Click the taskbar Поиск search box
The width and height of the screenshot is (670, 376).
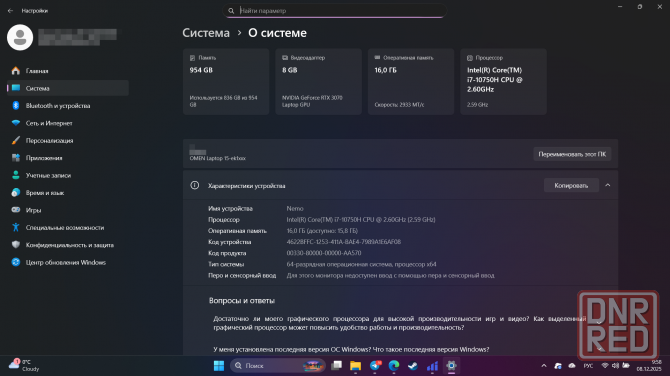[x=278, y=366]
